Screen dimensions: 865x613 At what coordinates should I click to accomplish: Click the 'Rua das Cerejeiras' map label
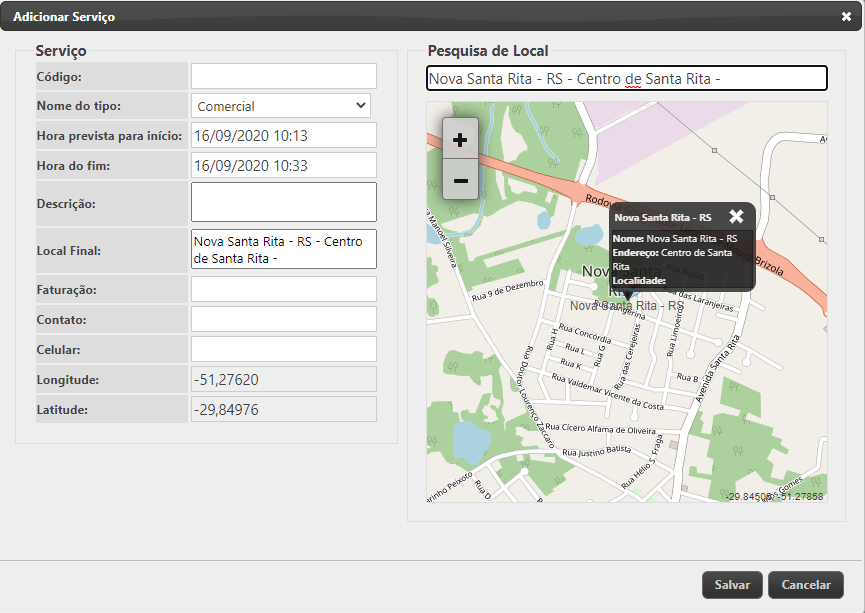click(x=628, y=356)
